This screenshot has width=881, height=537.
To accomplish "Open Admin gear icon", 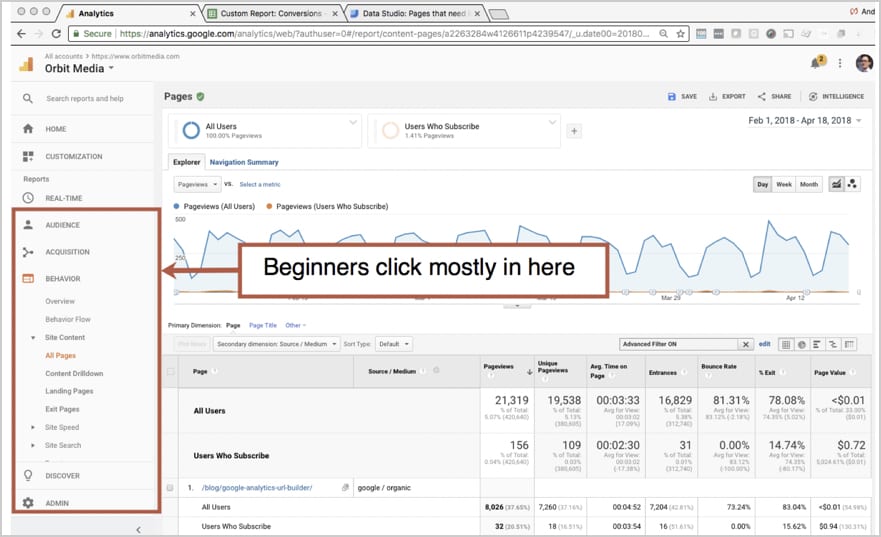I will [28, 503].
